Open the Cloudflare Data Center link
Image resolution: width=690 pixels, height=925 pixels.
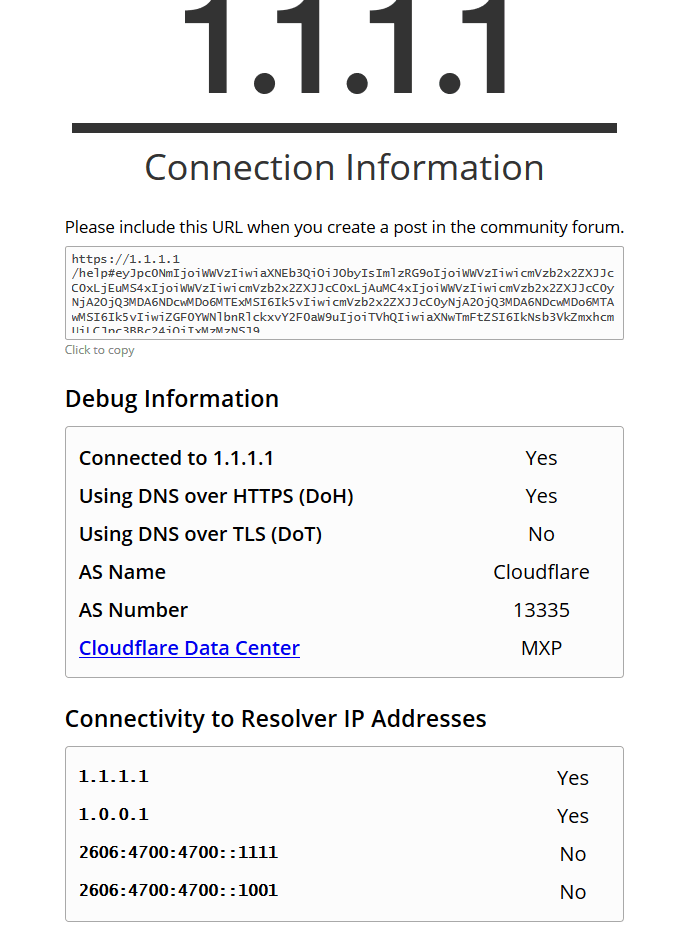point(189,648)
